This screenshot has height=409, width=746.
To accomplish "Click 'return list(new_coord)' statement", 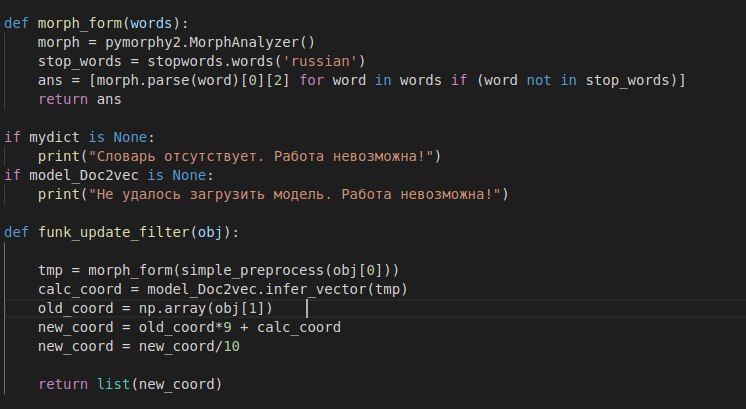I will pyautogui.click(x=130, y=385).
